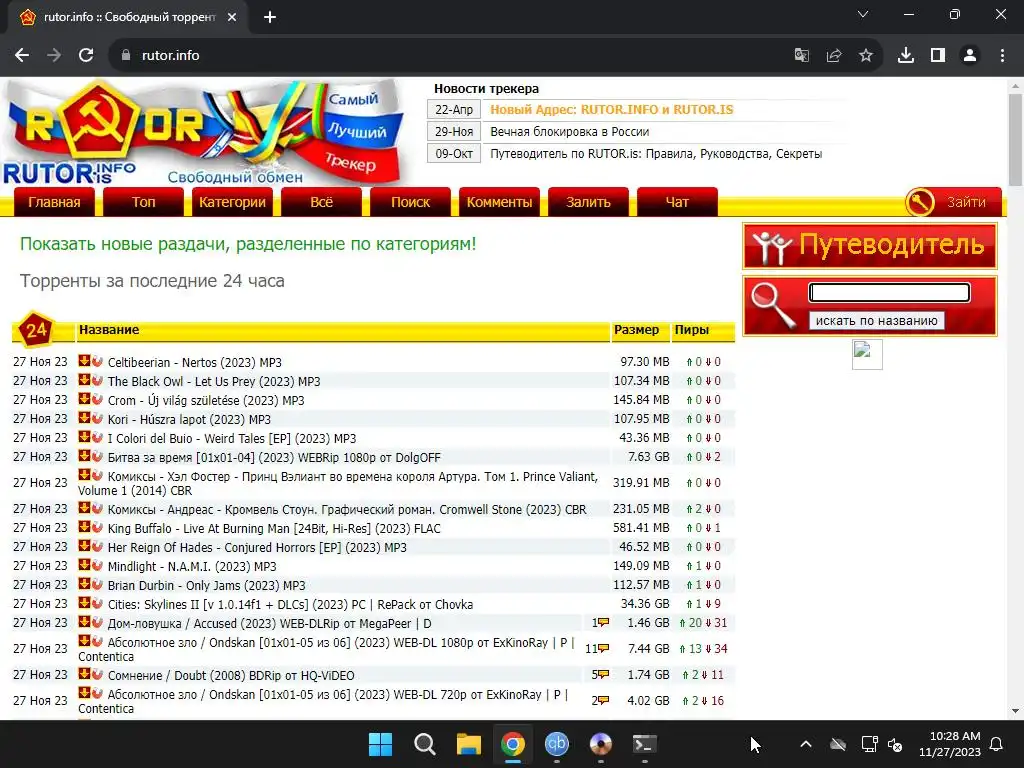Open the Всё menu tab
Viewport: 1024px width, 768px height.
[x=321, y=202]
